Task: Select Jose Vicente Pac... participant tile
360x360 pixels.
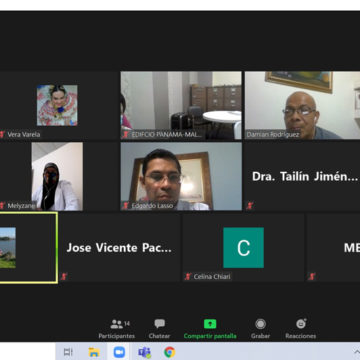Action: (119, 248)
